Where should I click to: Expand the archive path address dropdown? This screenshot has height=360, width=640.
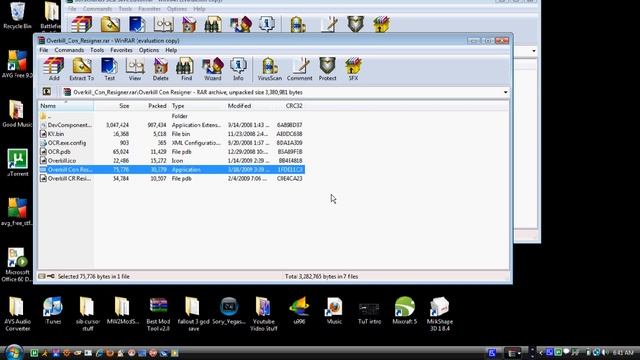(x=505, y=92)
